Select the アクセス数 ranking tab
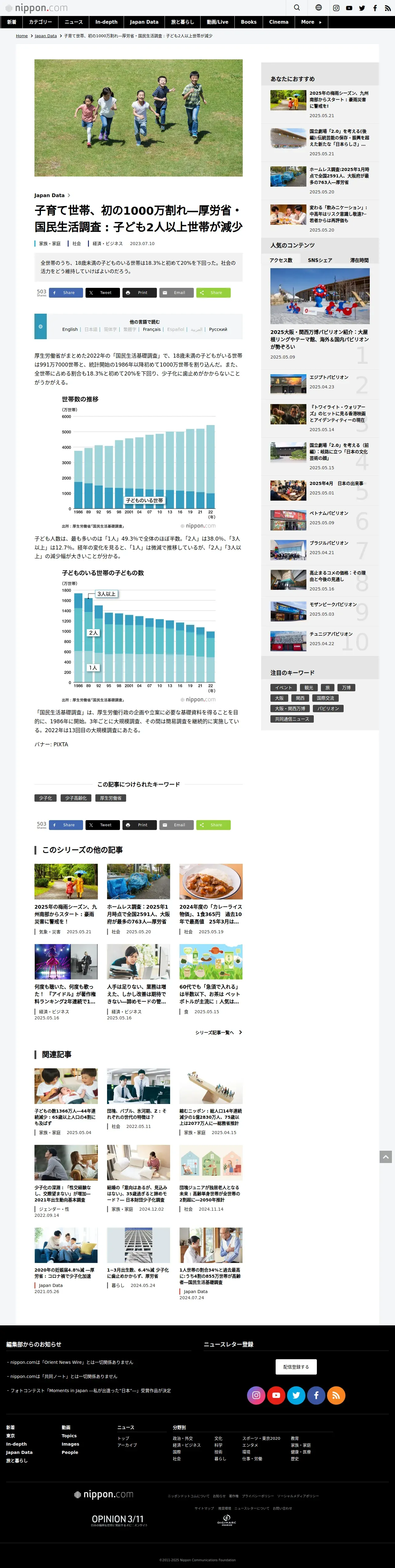 [281, 260]
